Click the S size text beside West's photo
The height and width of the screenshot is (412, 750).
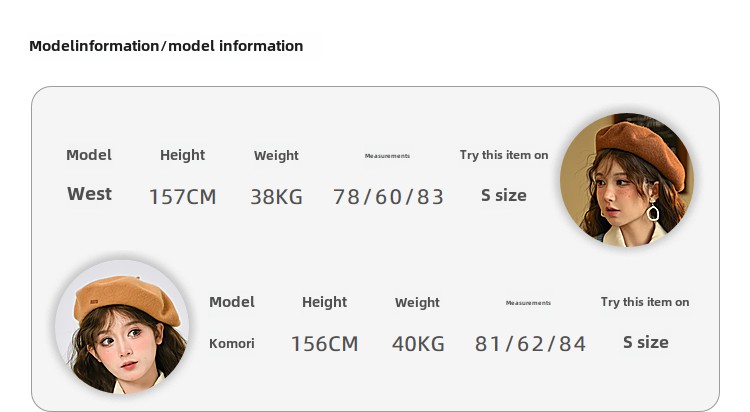(504, 195)
